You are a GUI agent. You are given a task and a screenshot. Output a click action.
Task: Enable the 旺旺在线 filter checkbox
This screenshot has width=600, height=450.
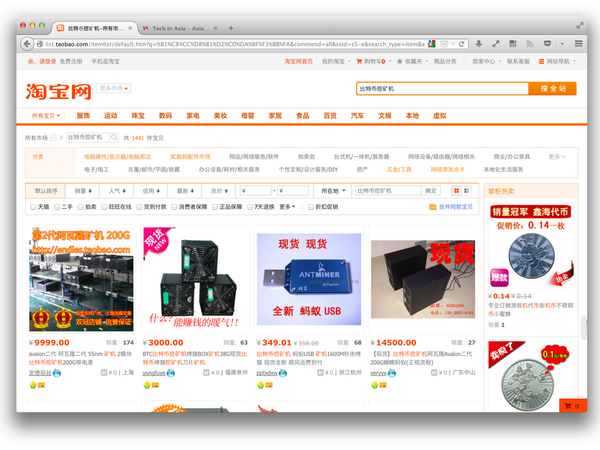(104, 207)
